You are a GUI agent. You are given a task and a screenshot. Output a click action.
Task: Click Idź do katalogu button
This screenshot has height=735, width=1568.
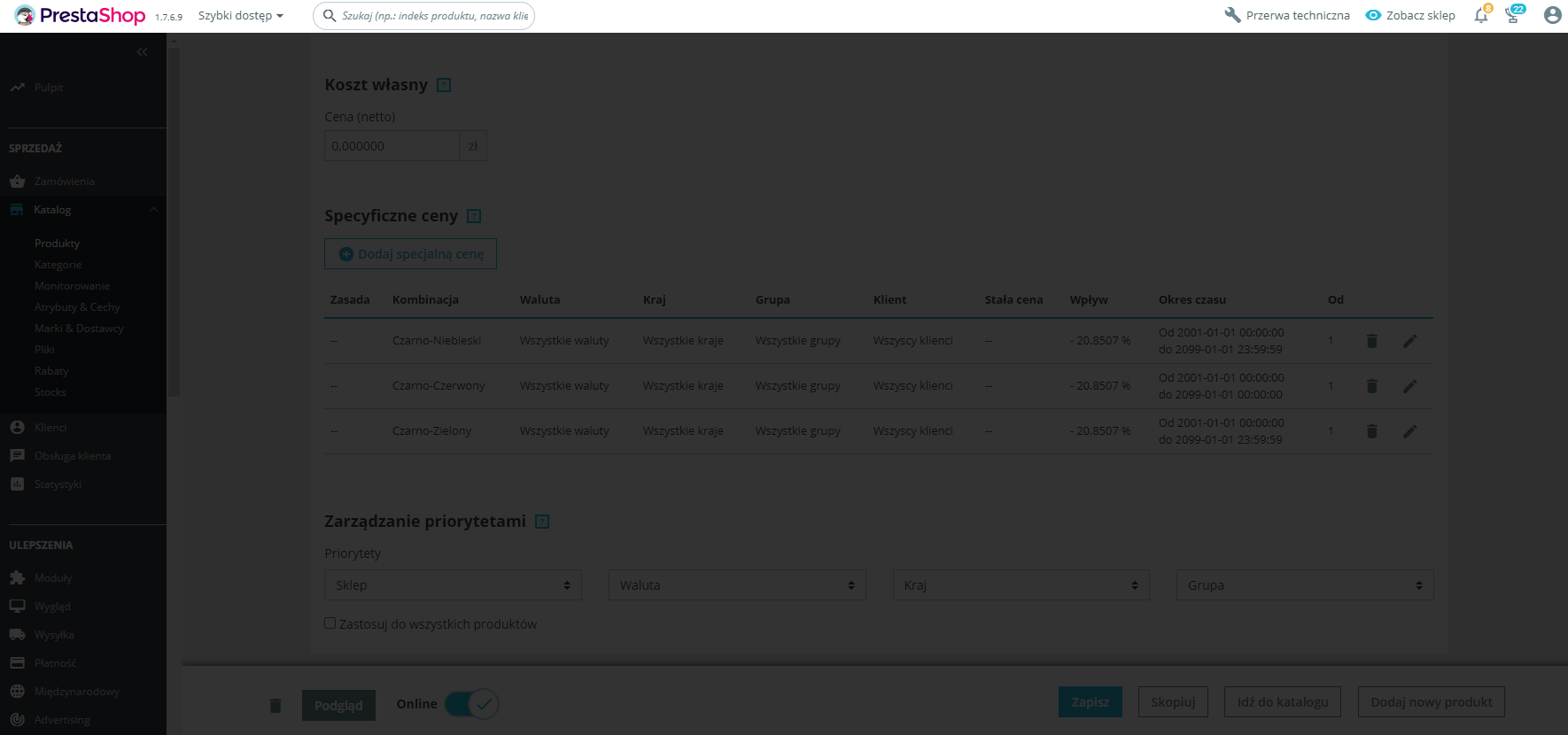1283,702
